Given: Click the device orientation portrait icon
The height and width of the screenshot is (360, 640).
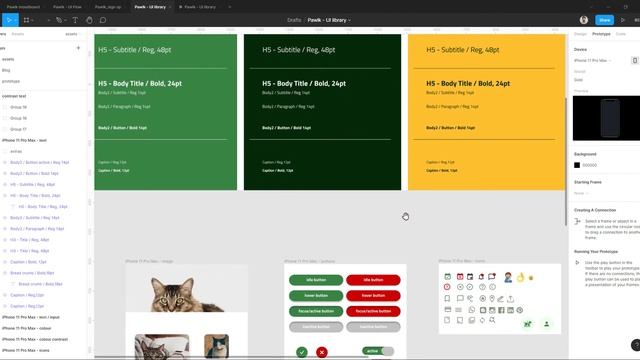Looking at the screenshot, I should 635,60.
